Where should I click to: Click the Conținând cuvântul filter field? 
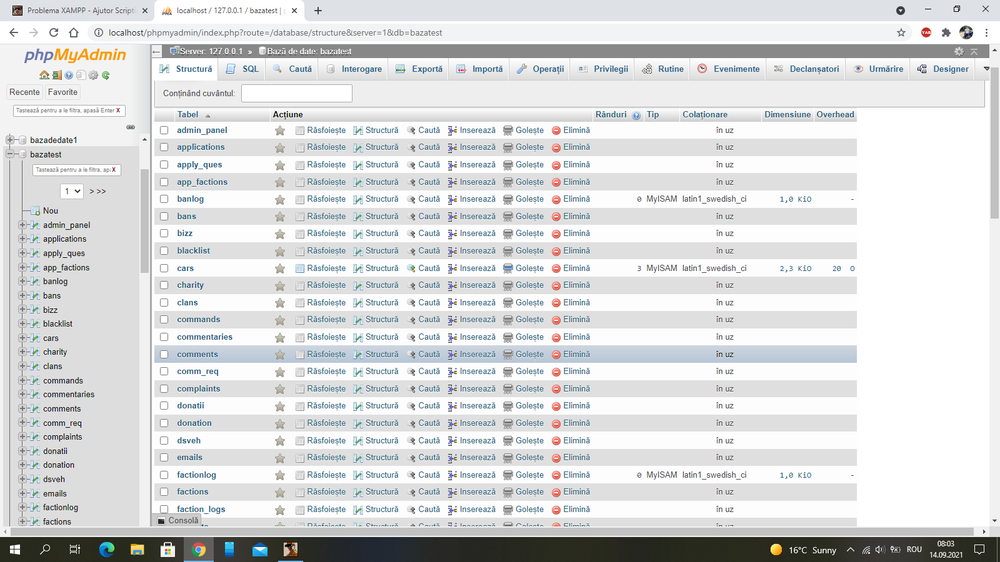pyautogui.click(x=297, y=93)
